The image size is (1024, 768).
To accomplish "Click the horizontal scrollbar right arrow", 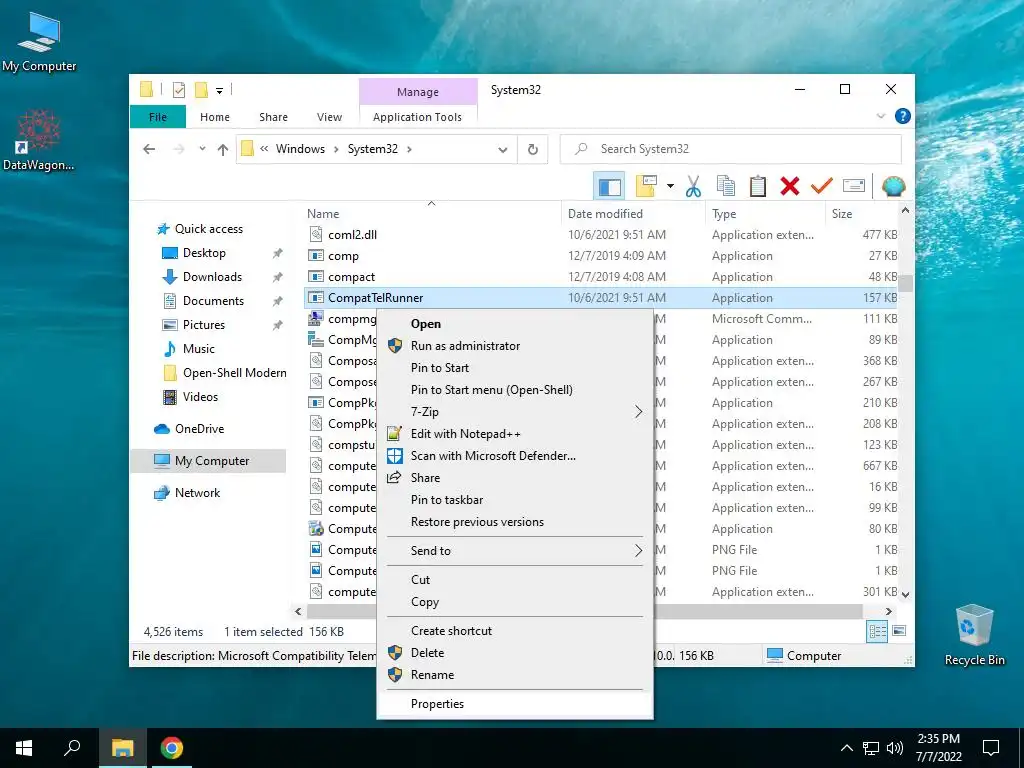I will pos(888,612).
